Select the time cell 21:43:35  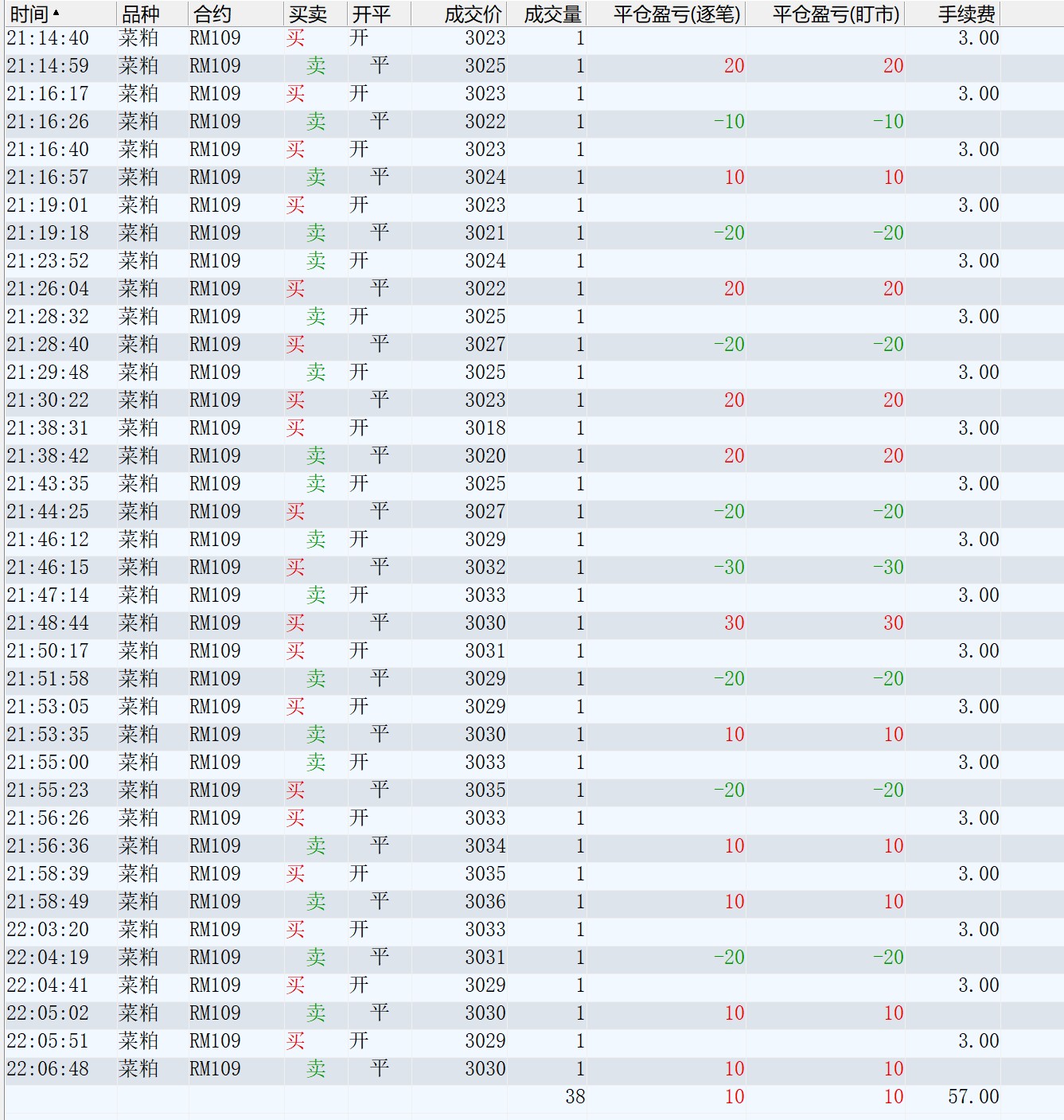tap(48, 484)
